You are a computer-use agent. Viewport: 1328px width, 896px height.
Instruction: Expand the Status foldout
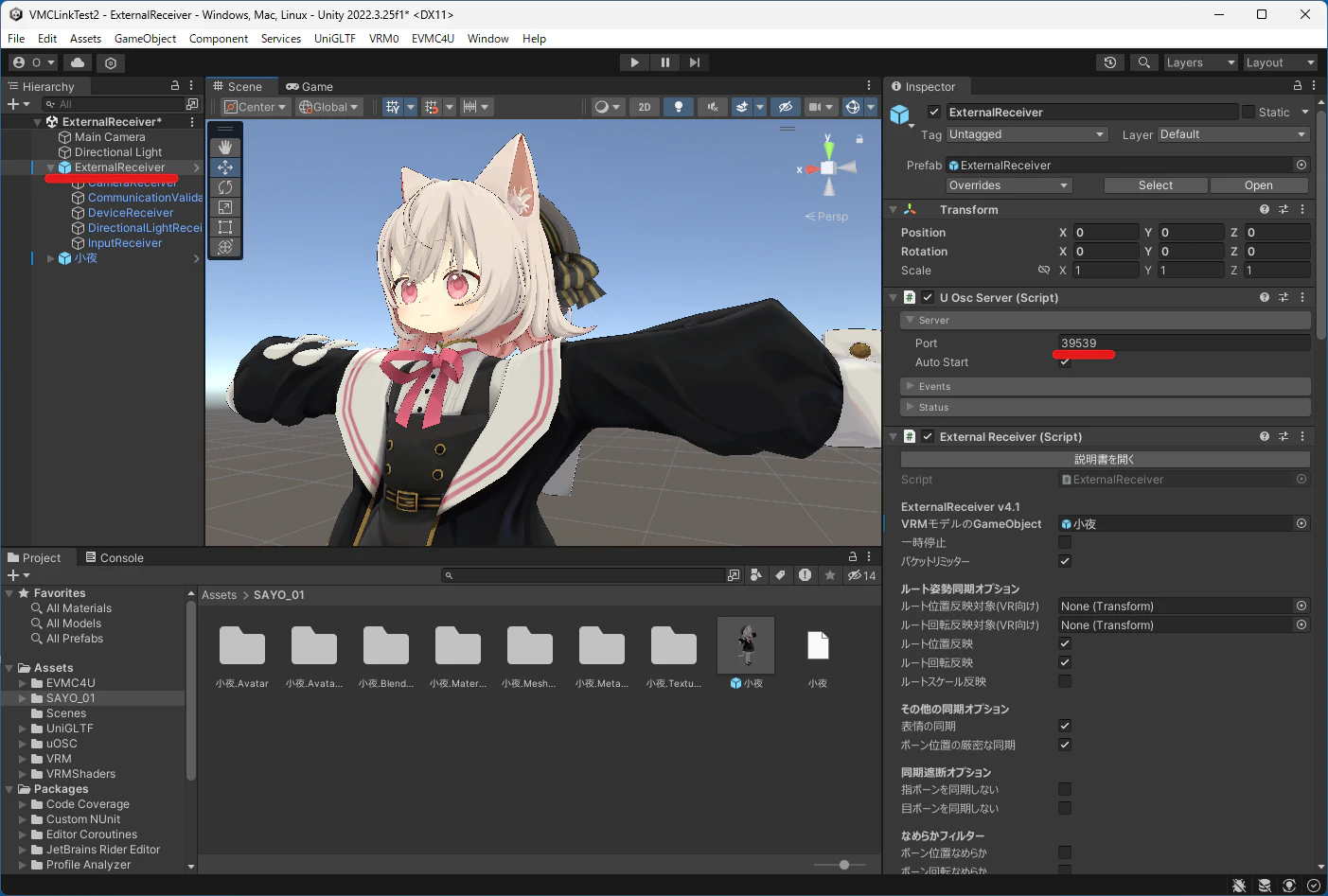coord(1106,407)
